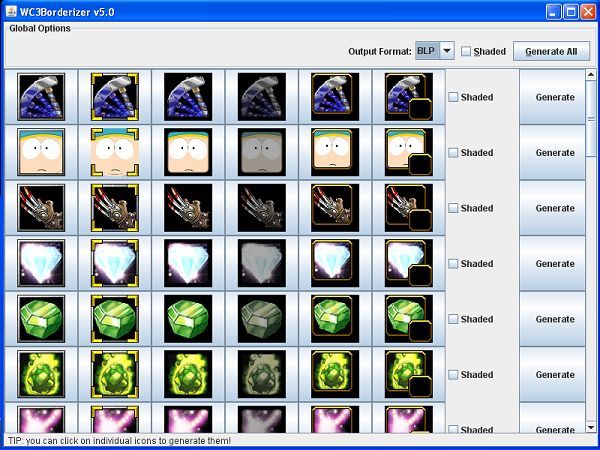600x450 pixels.
Task: Pick the green emerald with black corner box
Action: [x=409, y=319]
